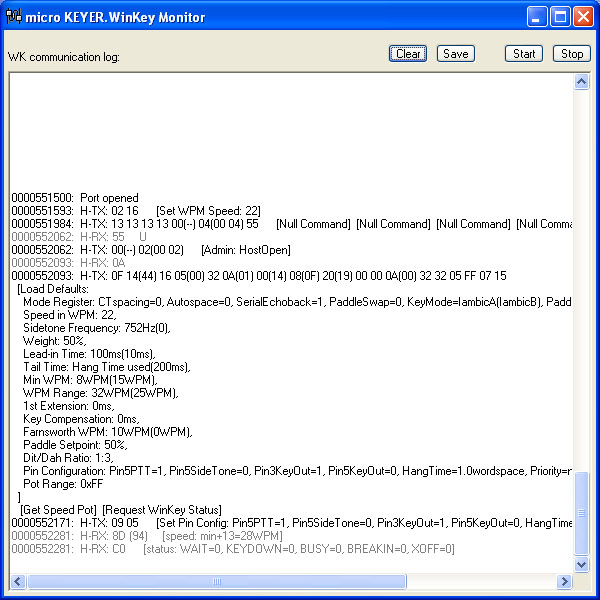Click the 'H-RX: 55 U' log line
This screenshot has height=600, width=600.
pos(79,237)
